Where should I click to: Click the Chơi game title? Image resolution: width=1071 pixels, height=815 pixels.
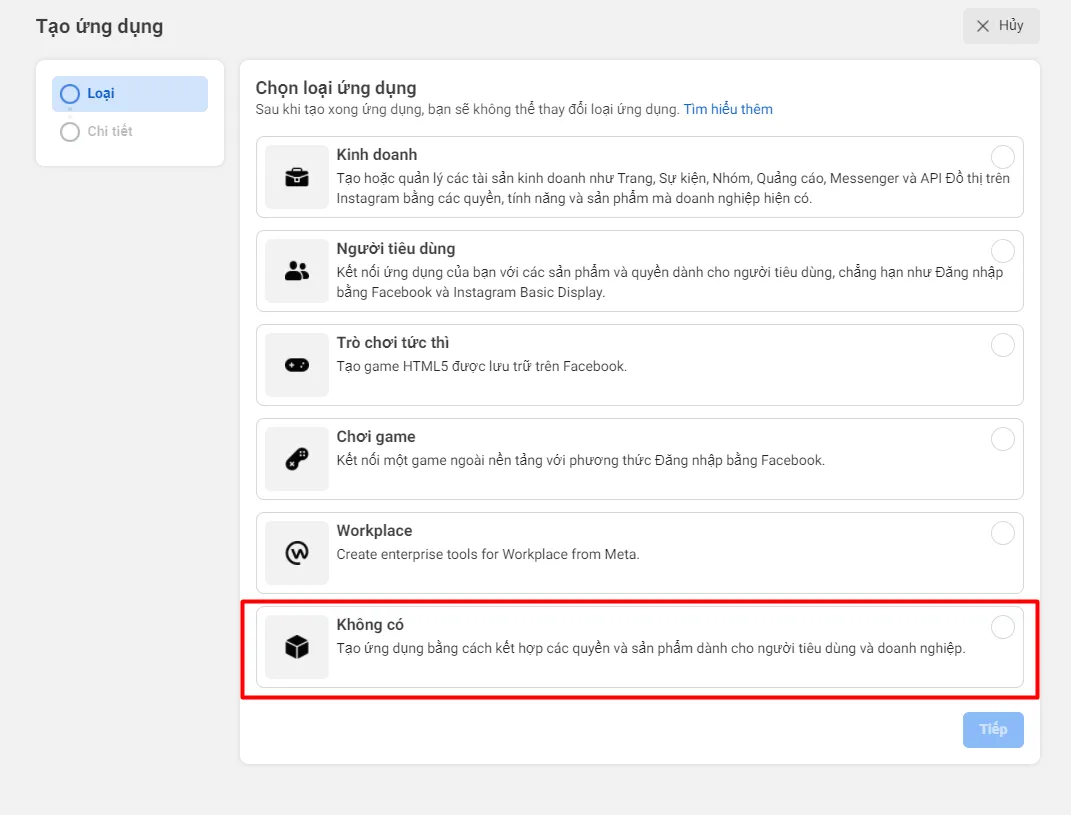[376, 437]
